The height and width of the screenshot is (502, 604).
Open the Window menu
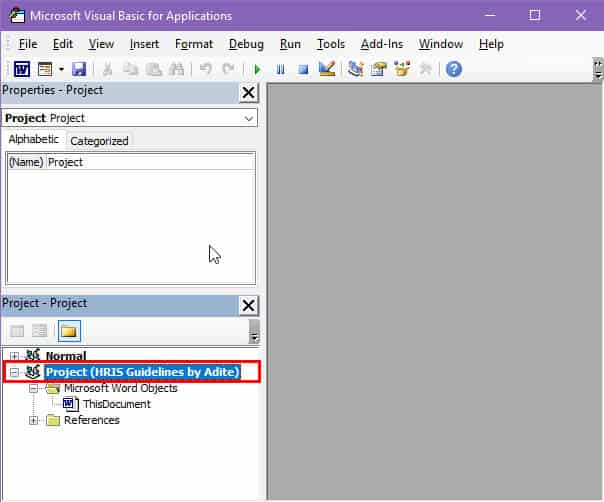[x=441, y=44]
